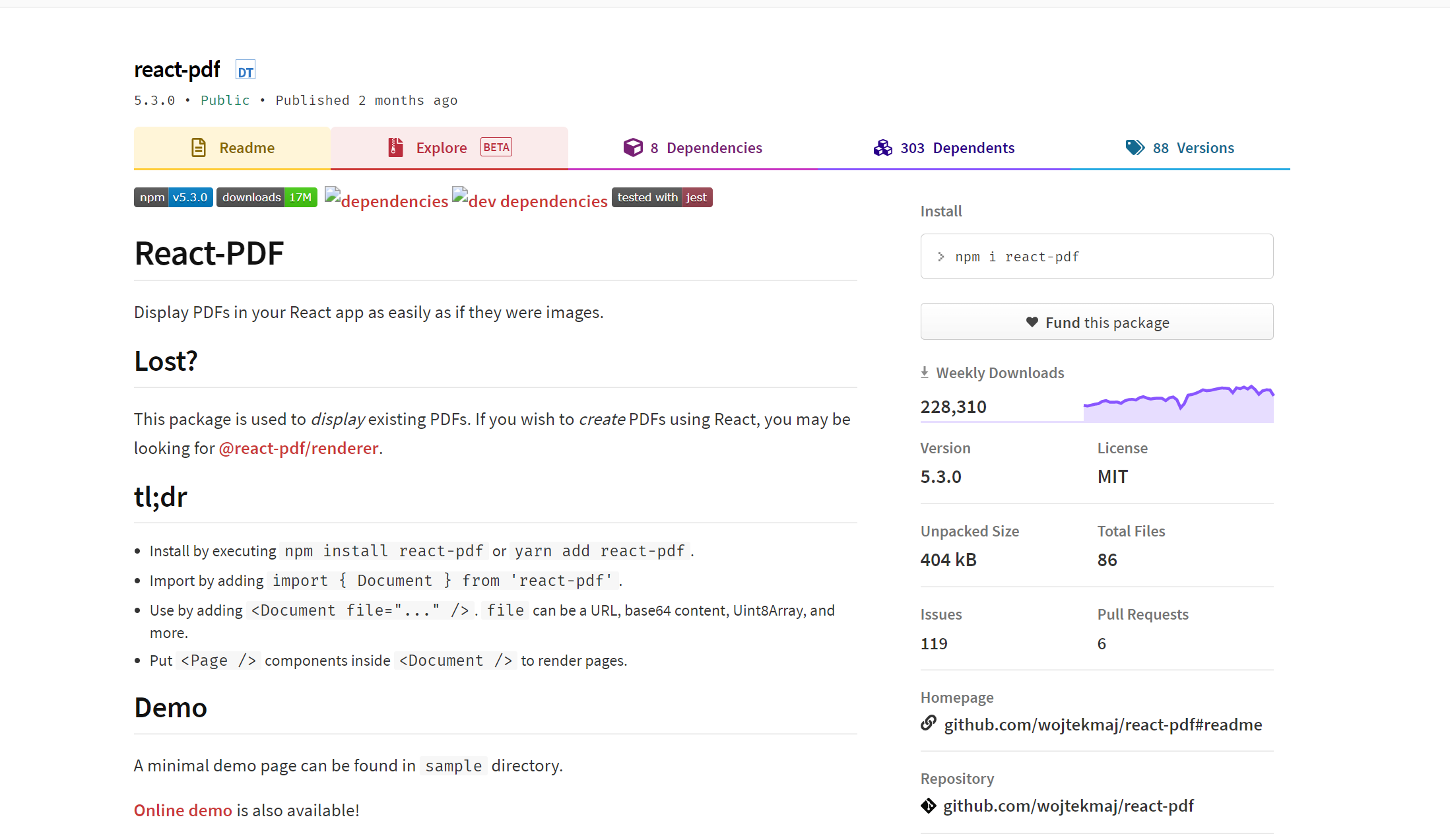This screenshot has height=840, width=1450.
Task: Click the heart icon in Fund button
Action: tap(1032, 322)
